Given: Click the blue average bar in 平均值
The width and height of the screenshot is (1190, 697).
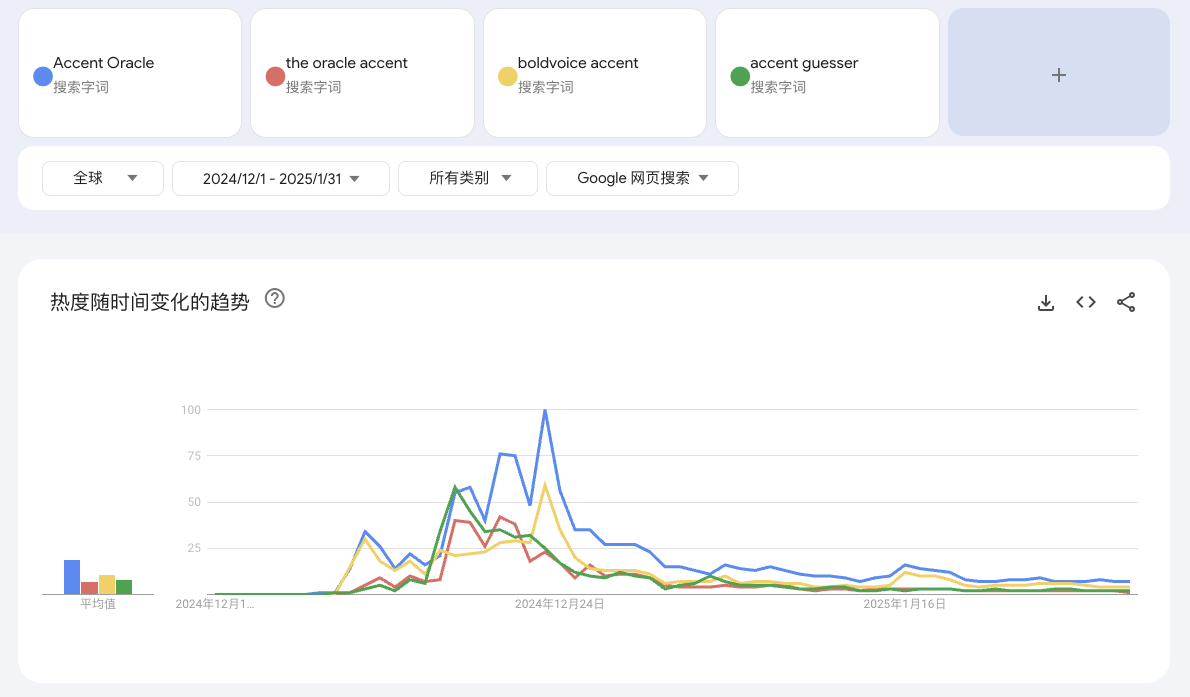Looking at the screenshot, I should [72, 577].
